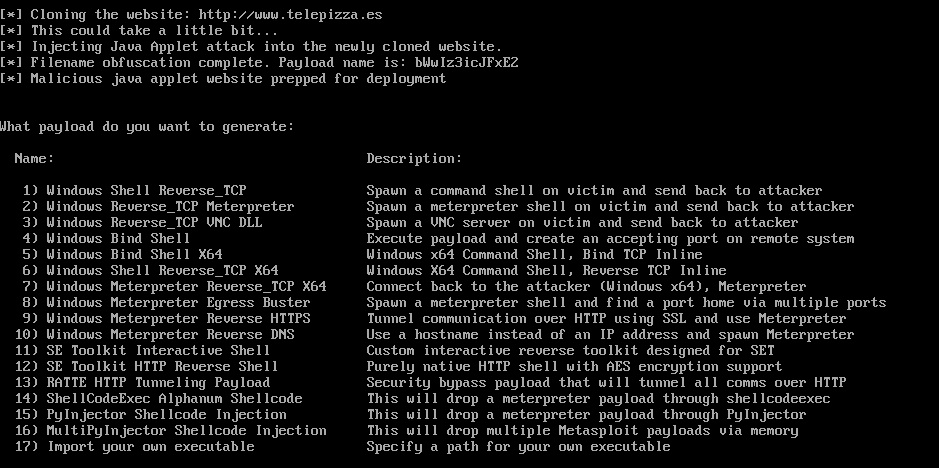Click the Description column header

[x=414, y=159]
